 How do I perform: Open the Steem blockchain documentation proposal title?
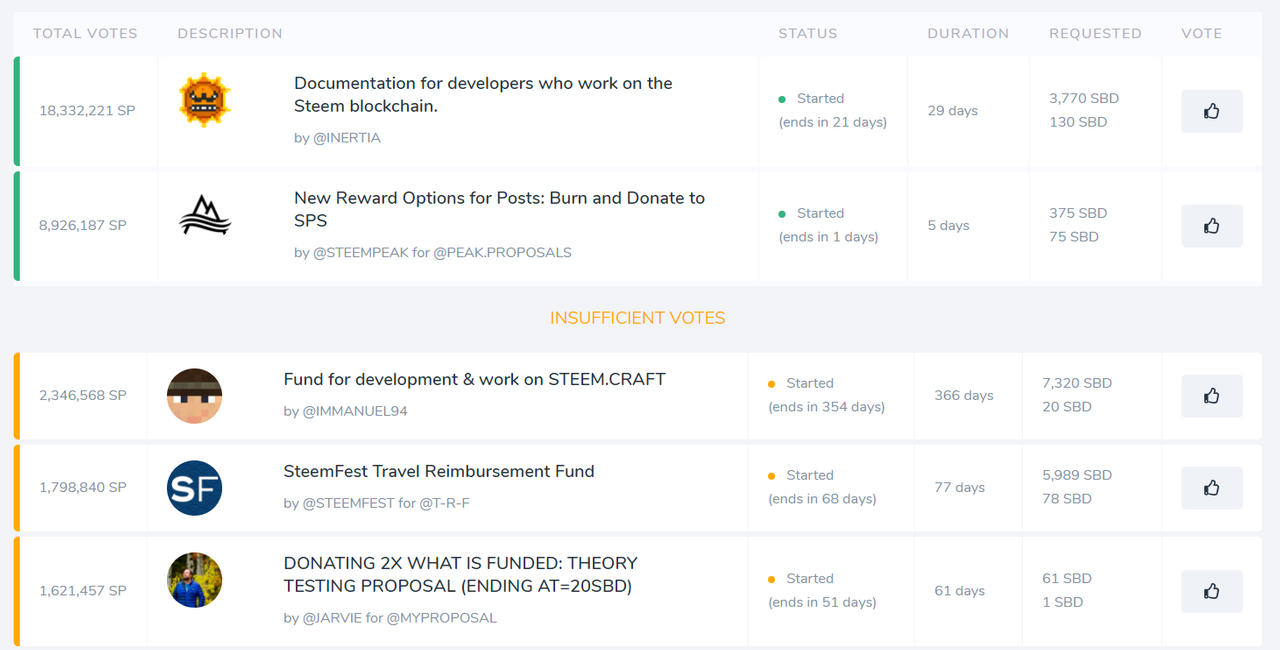click(x=483, y=95)
